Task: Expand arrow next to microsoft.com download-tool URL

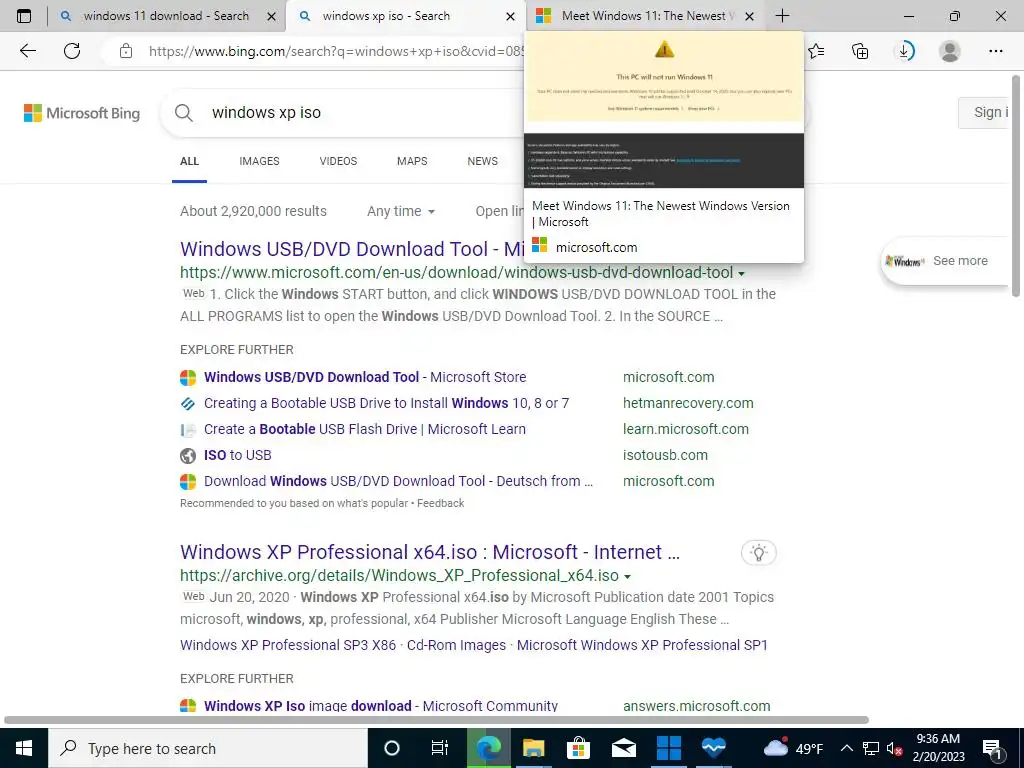Action: (x=741, y=274)
